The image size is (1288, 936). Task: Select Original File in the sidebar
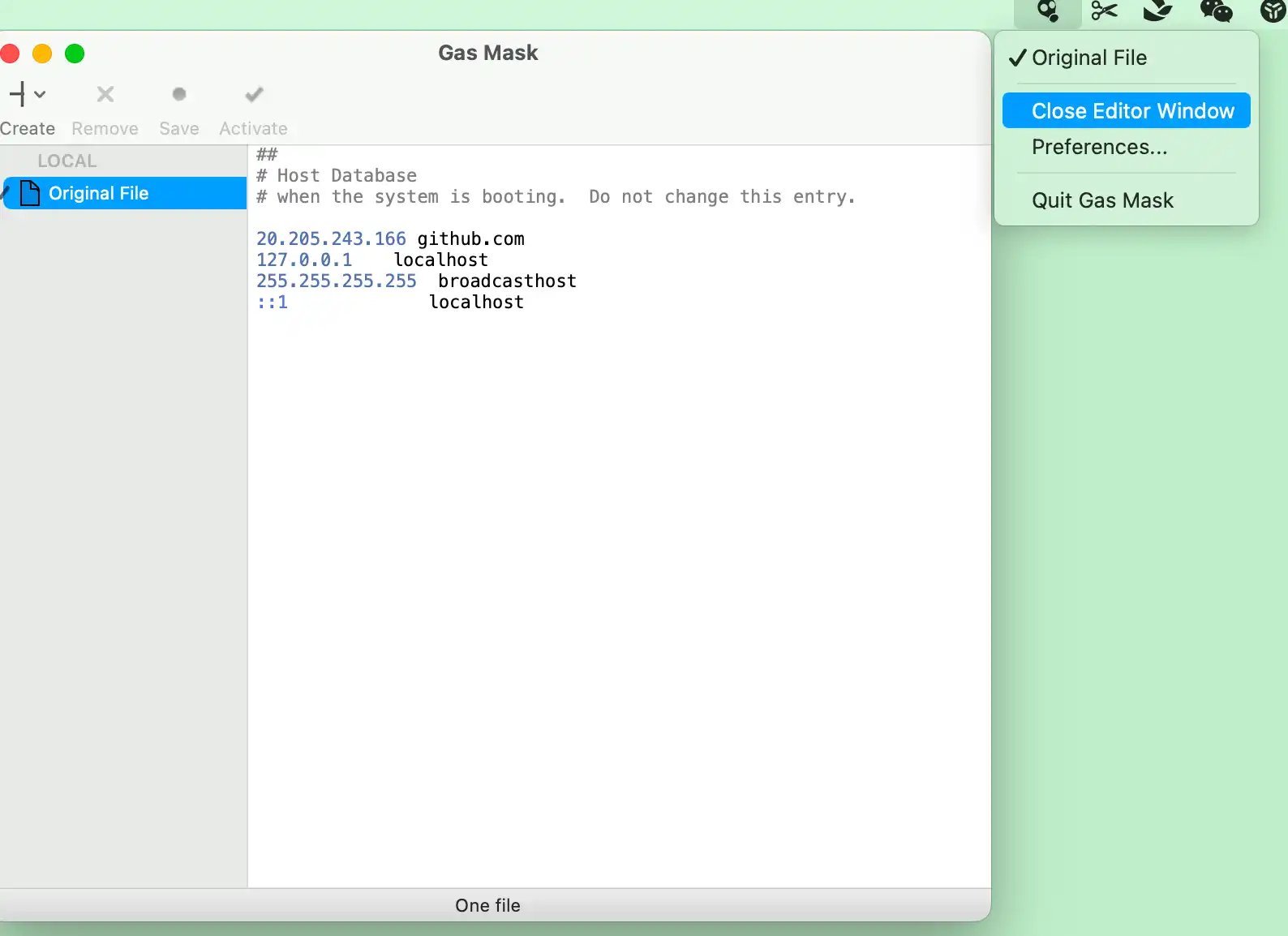(x=124, y=193)
